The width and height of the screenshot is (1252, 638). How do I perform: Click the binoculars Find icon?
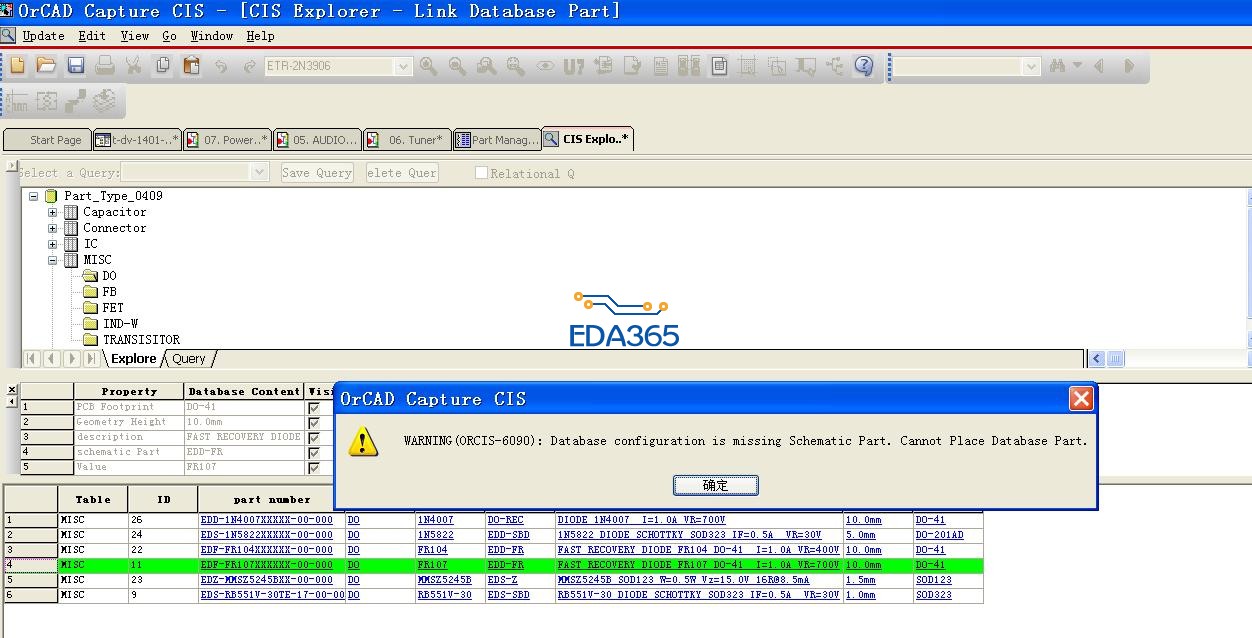[1058, 66]
